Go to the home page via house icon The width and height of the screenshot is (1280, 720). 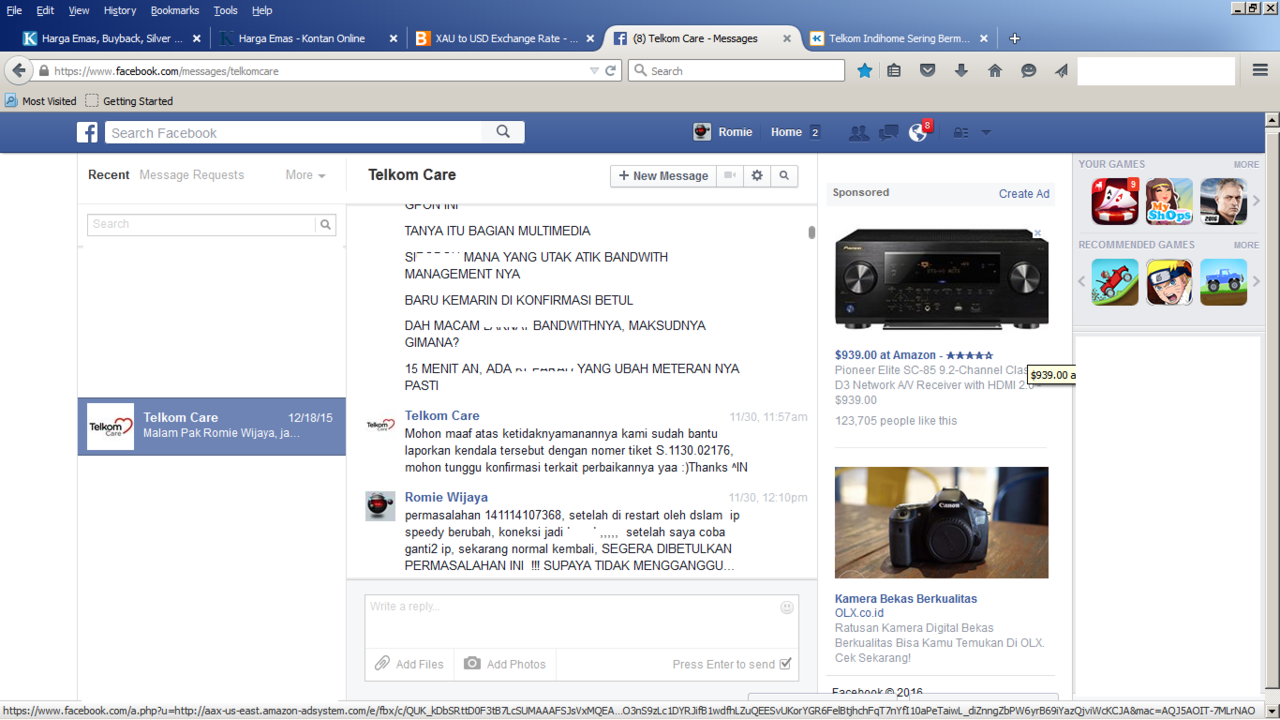[x=995, y=71]
